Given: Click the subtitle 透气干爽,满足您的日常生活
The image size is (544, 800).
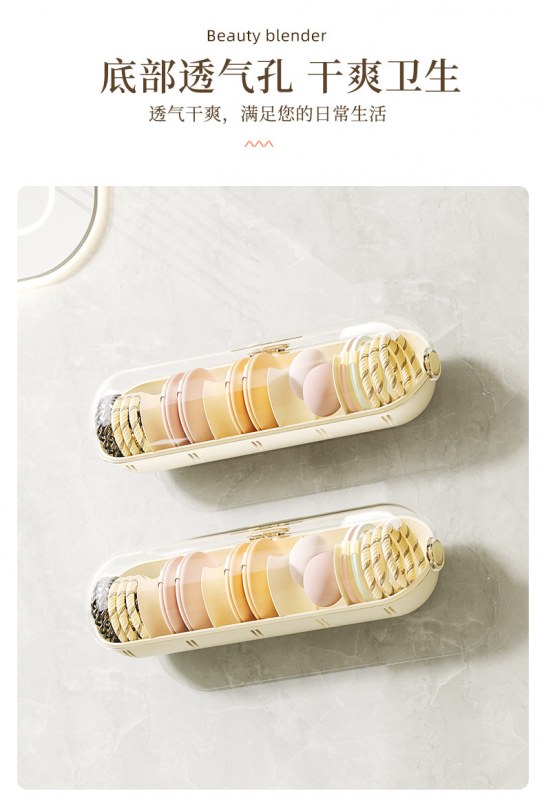Looking at the screenshot, I should click(267, 114).
